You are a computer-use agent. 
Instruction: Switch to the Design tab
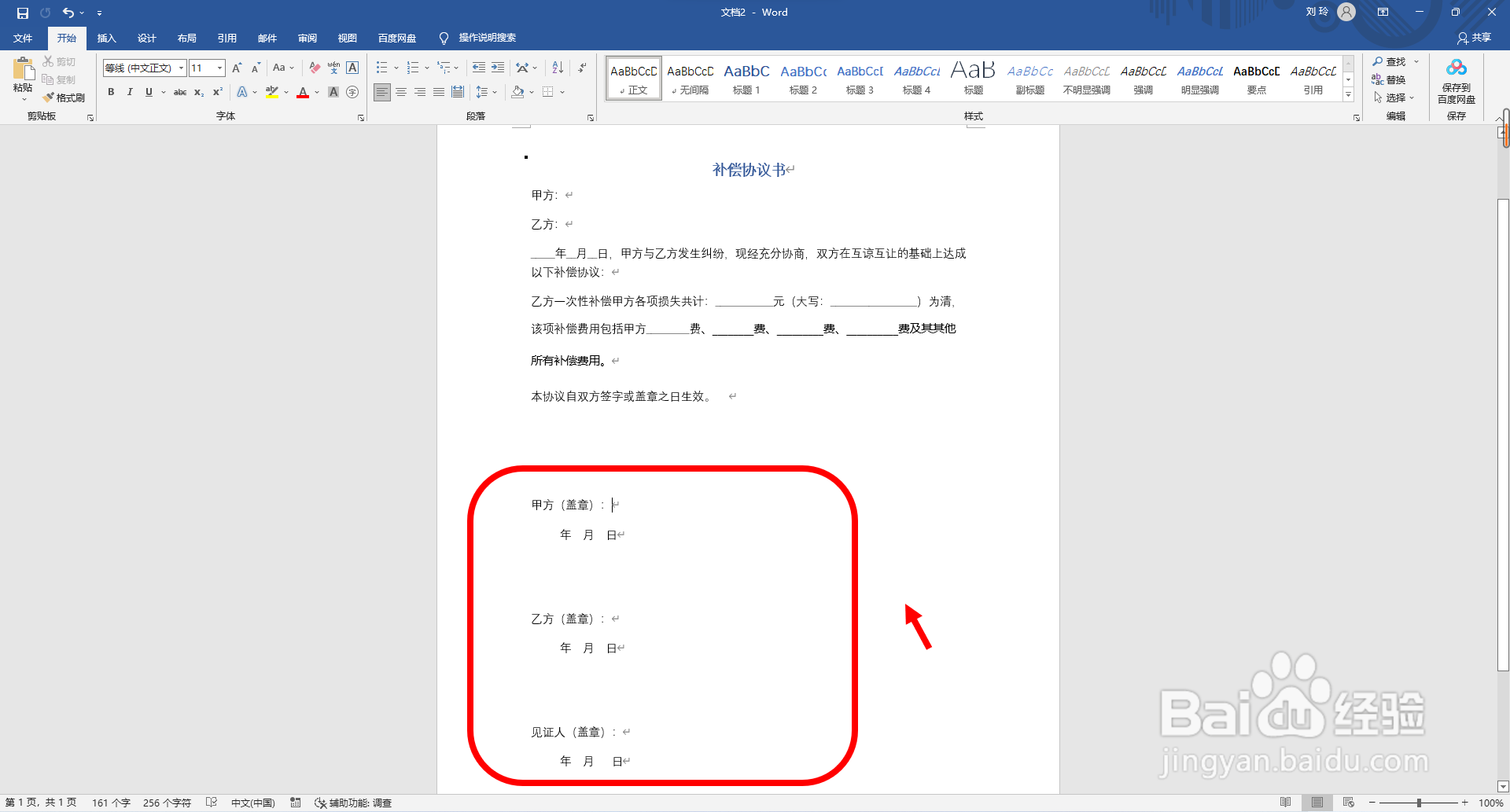146,38
